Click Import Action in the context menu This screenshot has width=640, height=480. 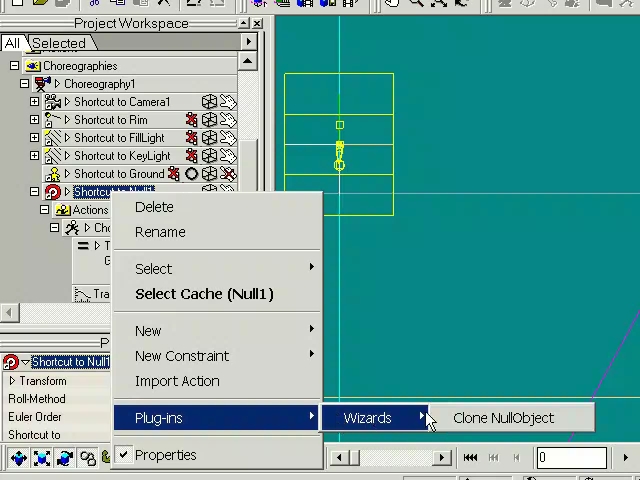click(x=177, y=381)
